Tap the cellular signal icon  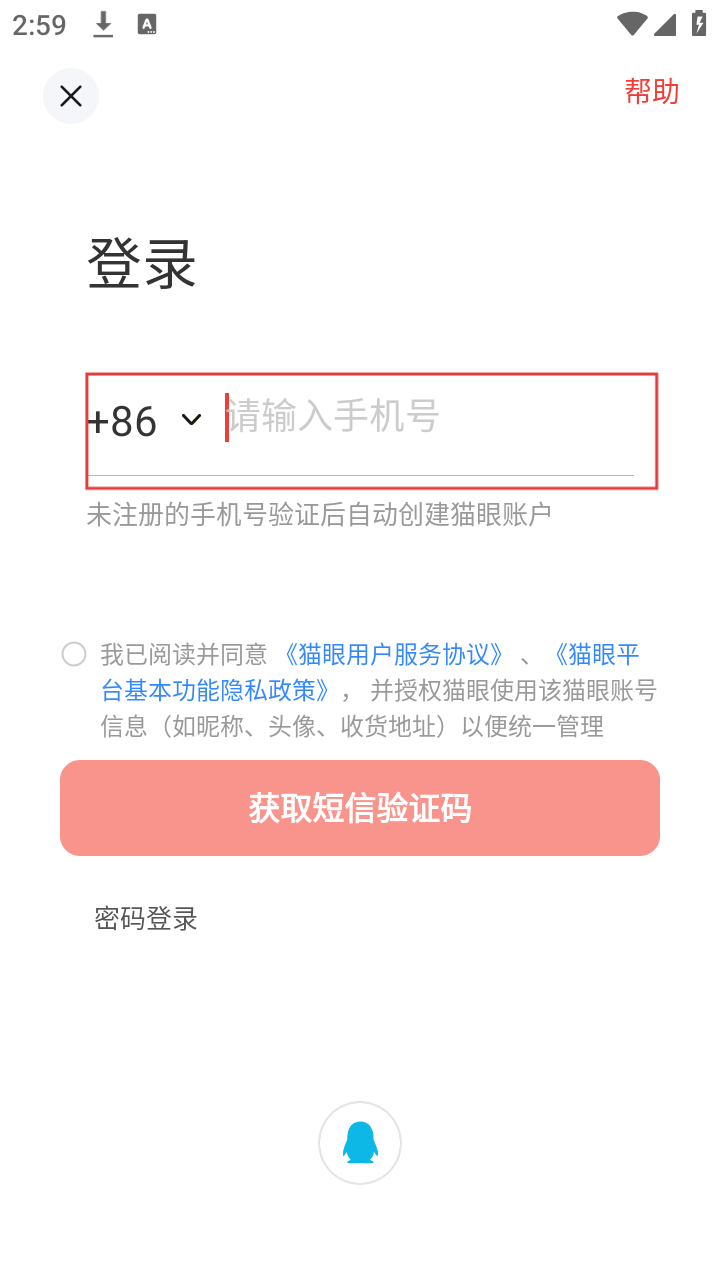pyautogui.click(x=665, y=24)
